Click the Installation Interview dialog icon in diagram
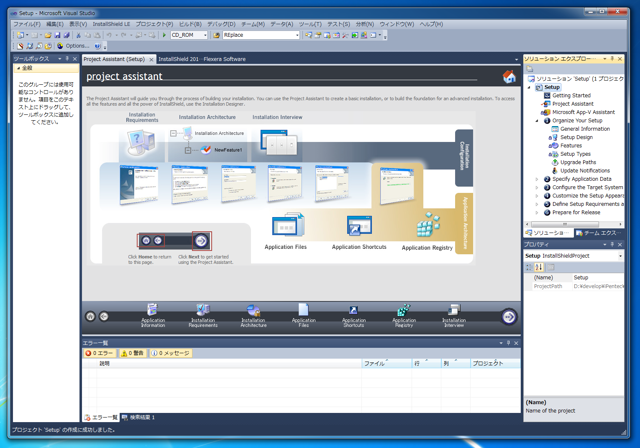 tap(279, 142)
